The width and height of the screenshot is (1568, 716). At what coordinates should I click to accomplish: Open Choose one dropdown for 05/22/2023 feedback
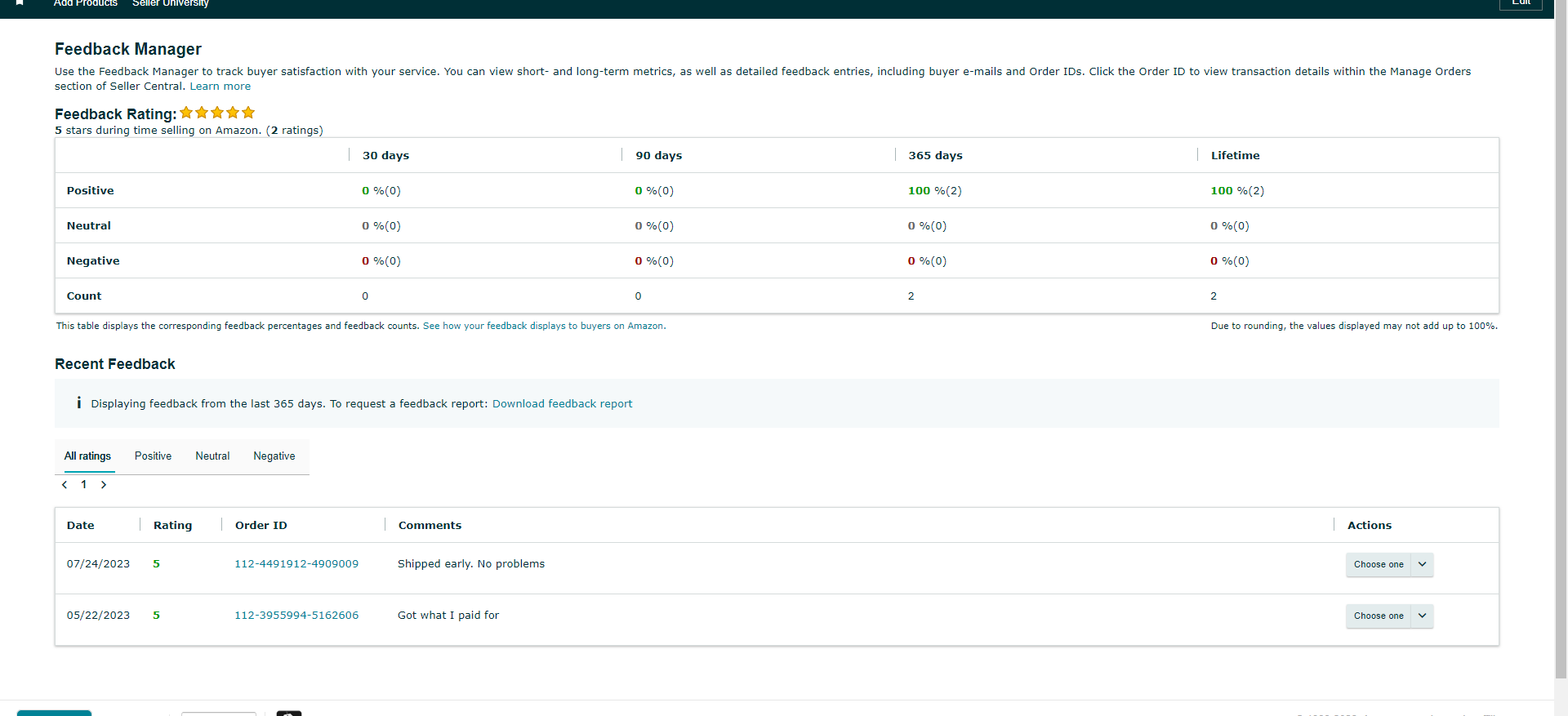tap(1389, 616)
